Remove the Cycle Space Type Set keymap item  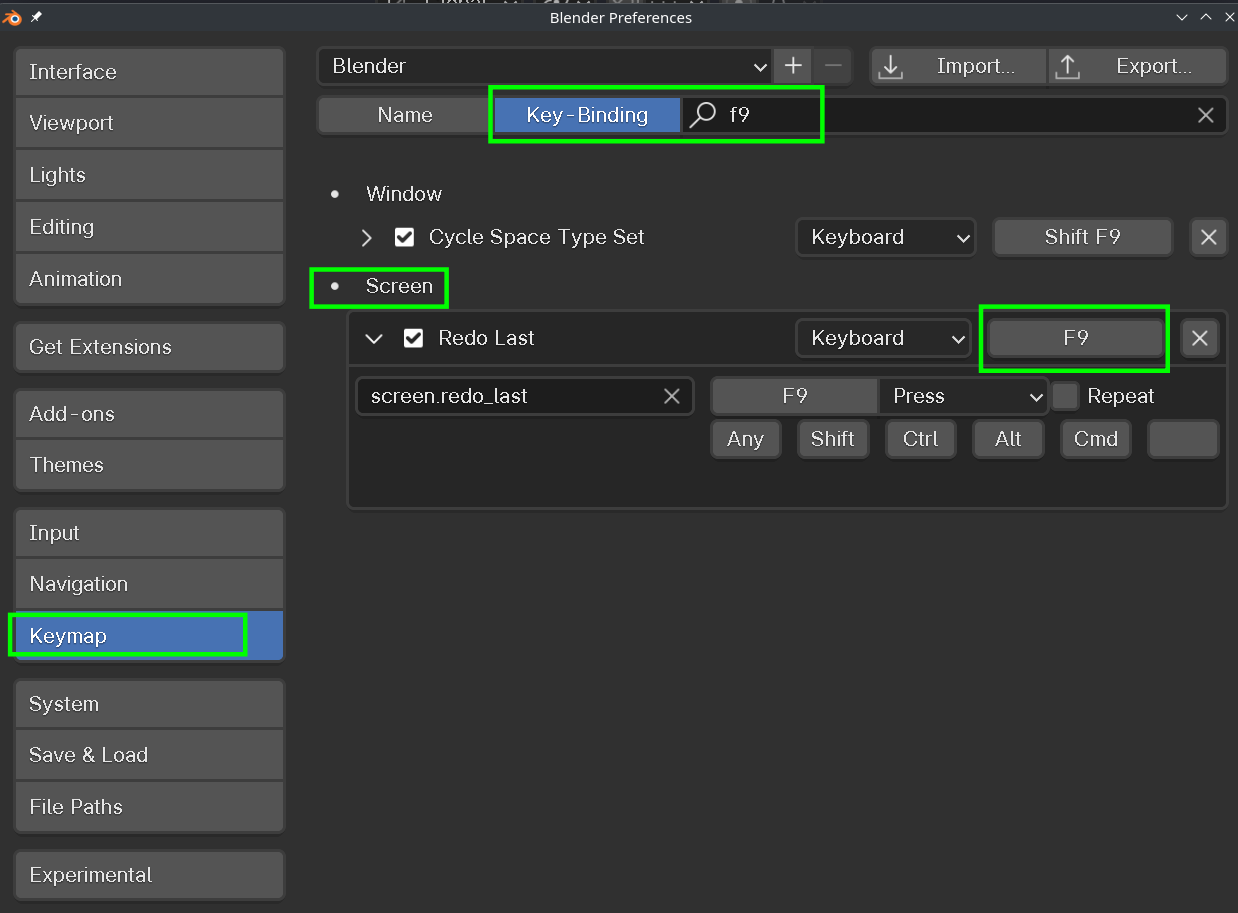[x=1208, y=237]
